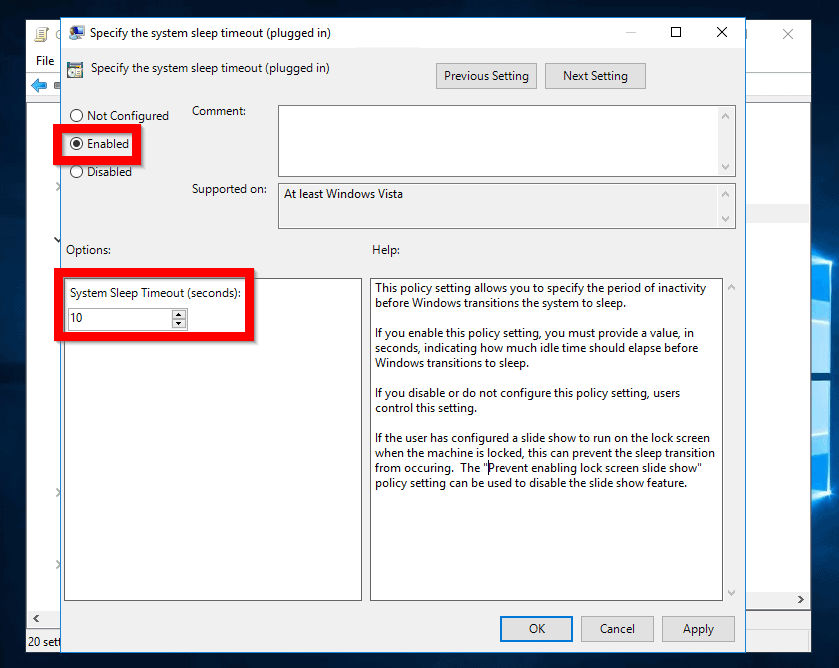Select the Not Configured radio button
This screenshot has height=668, width=839.
tap(76, 116)
